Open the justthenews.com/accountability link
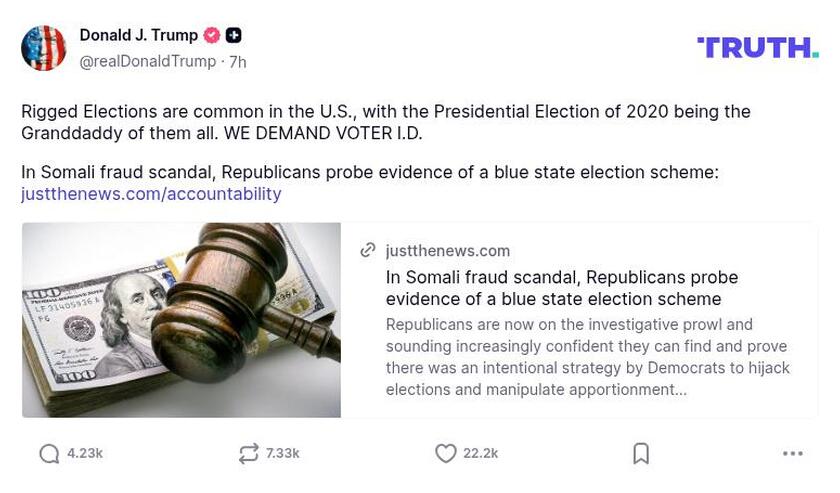The image size is (840, 493). pos(151,194)
